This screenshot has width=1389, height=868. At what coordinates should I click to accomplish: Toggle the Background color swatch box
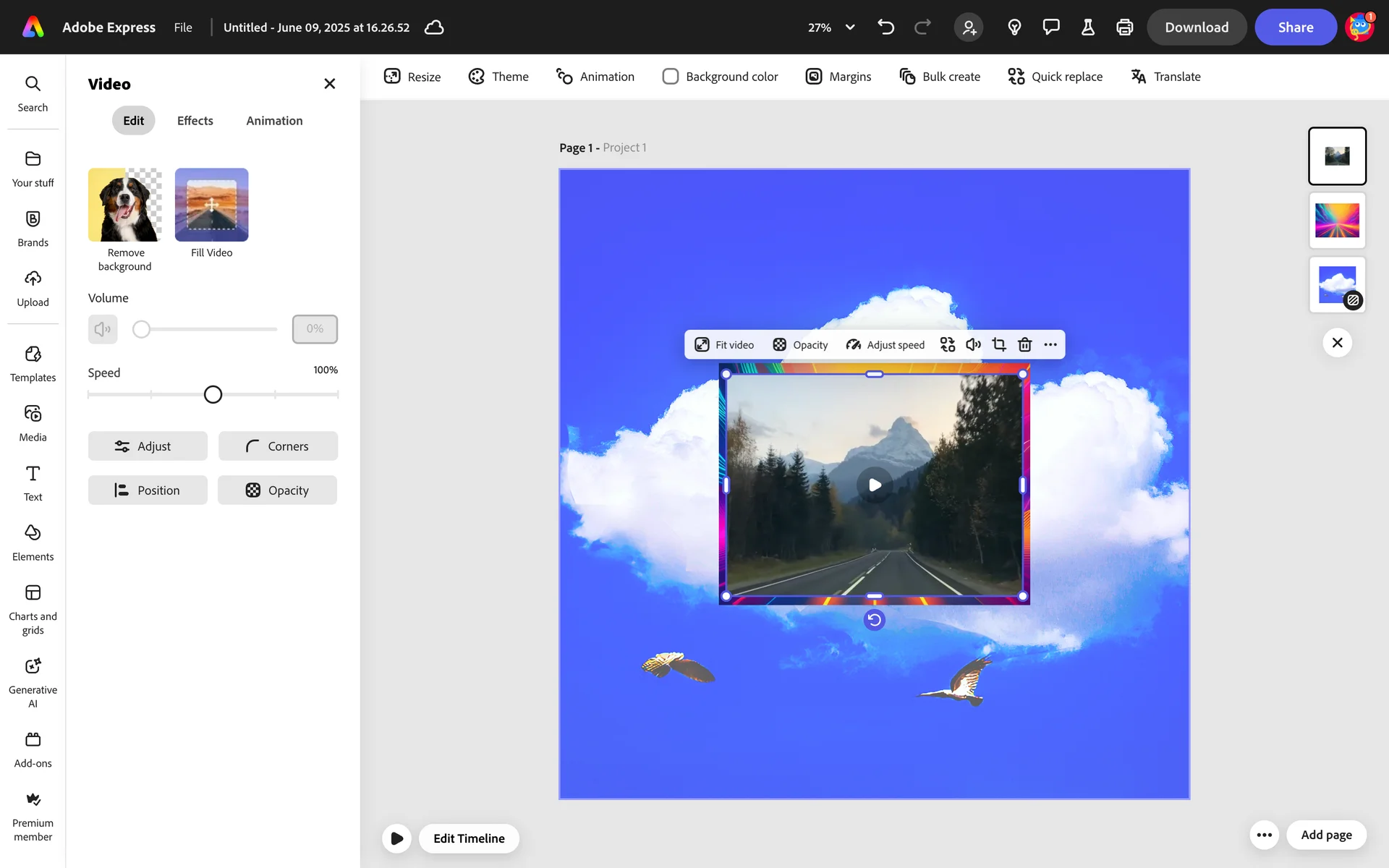pos(670,77)
